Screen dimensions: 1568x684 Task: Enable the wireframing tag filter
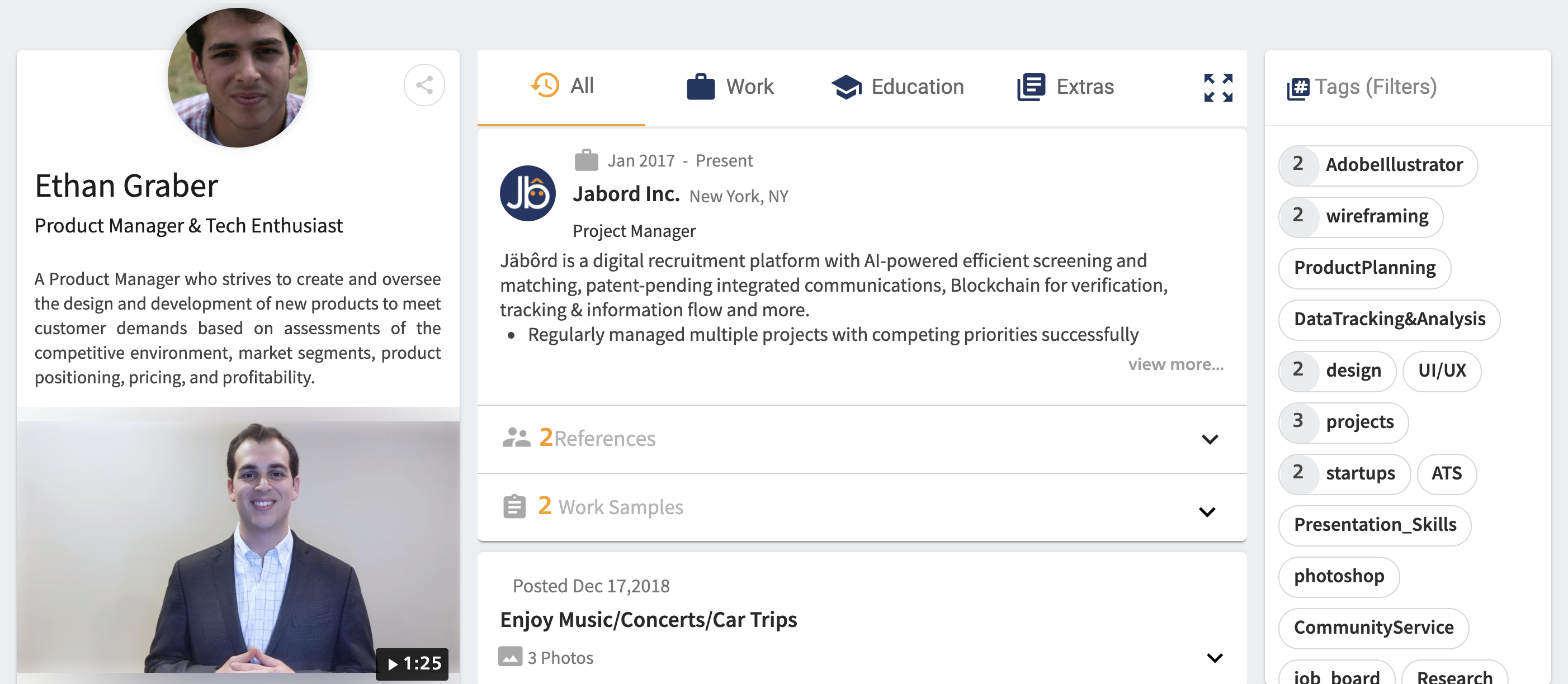tap(1361, 217)
